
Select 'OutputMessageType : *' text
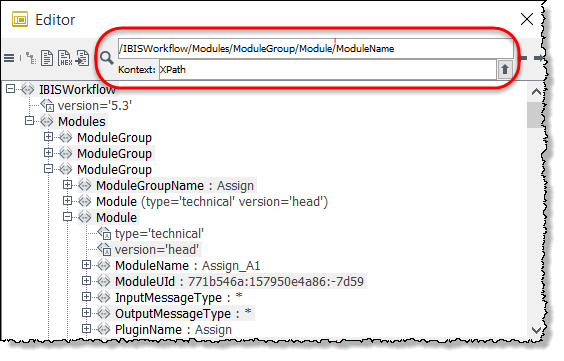(x=183, y=314)
